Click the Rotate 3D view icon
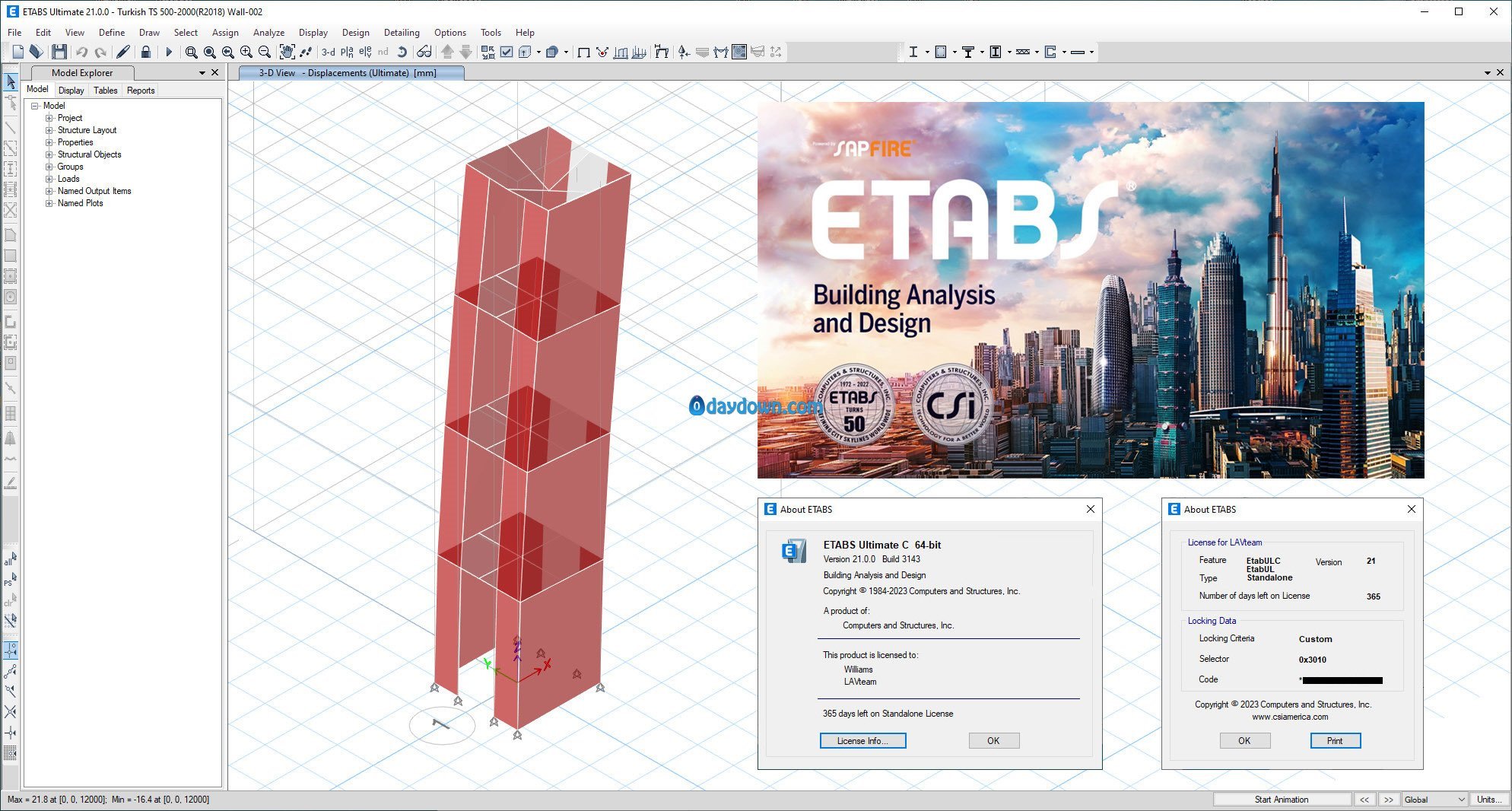Screen dimensions: 1512x811 tap(402, 52)
